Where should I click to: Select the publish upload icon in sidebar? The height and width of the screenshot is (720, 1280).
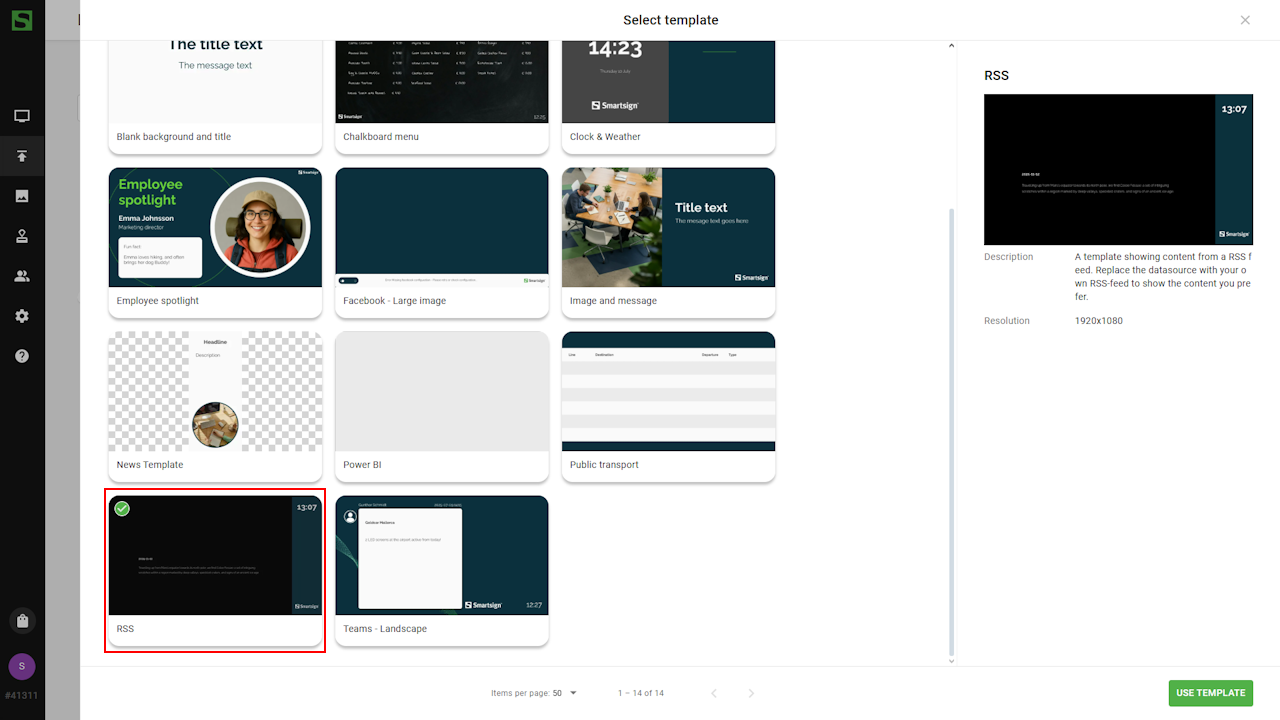(22, 156)
